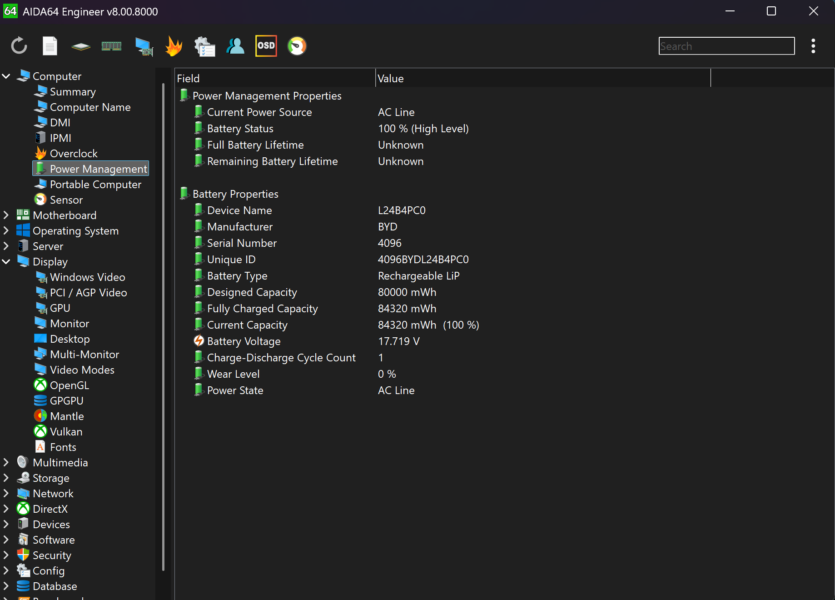
Task: Expand the Storage tree node
Action: pyautogui.click(x=6, y=478)
